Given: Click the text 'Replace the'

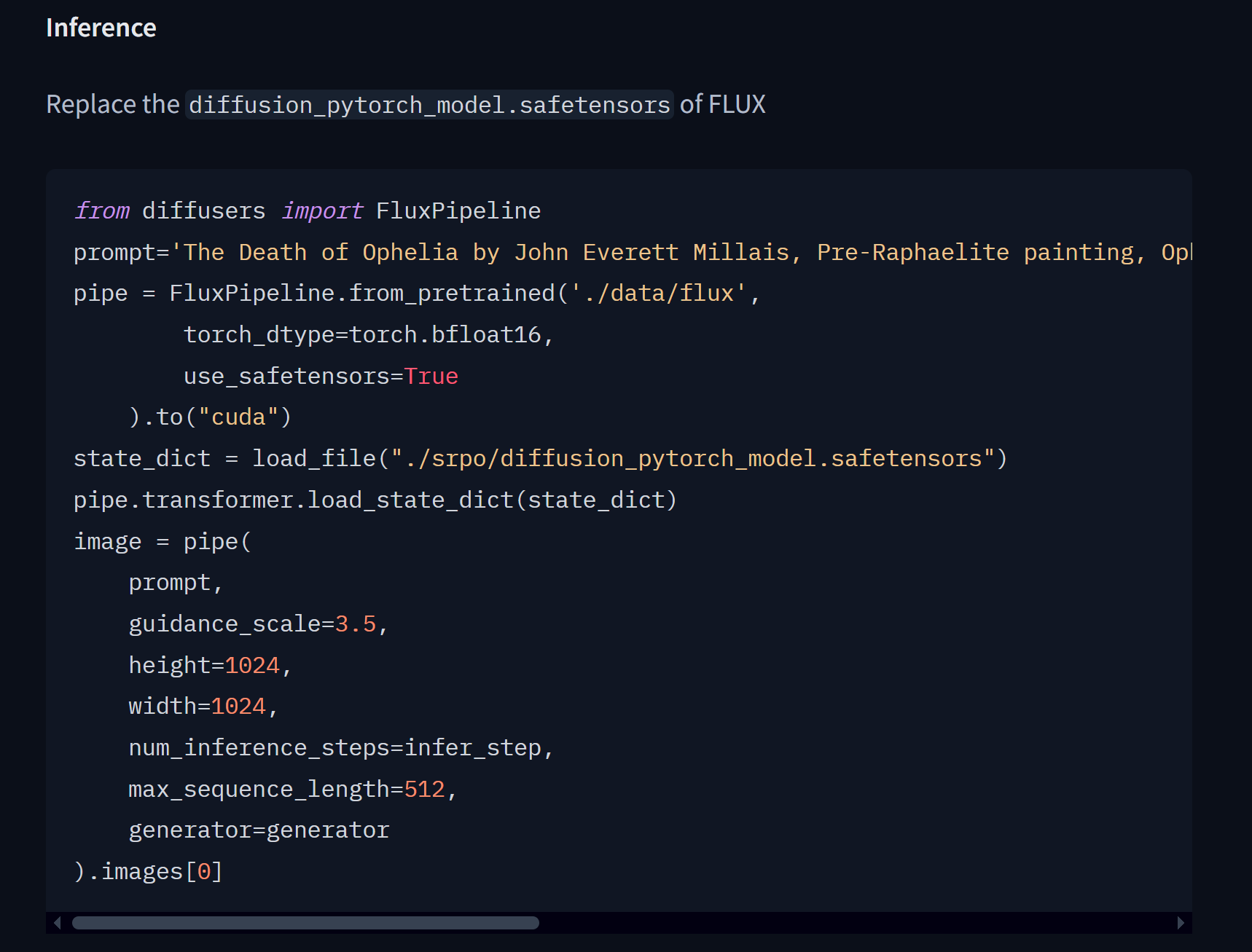Looking at the screenshot, I should (113, 104).
